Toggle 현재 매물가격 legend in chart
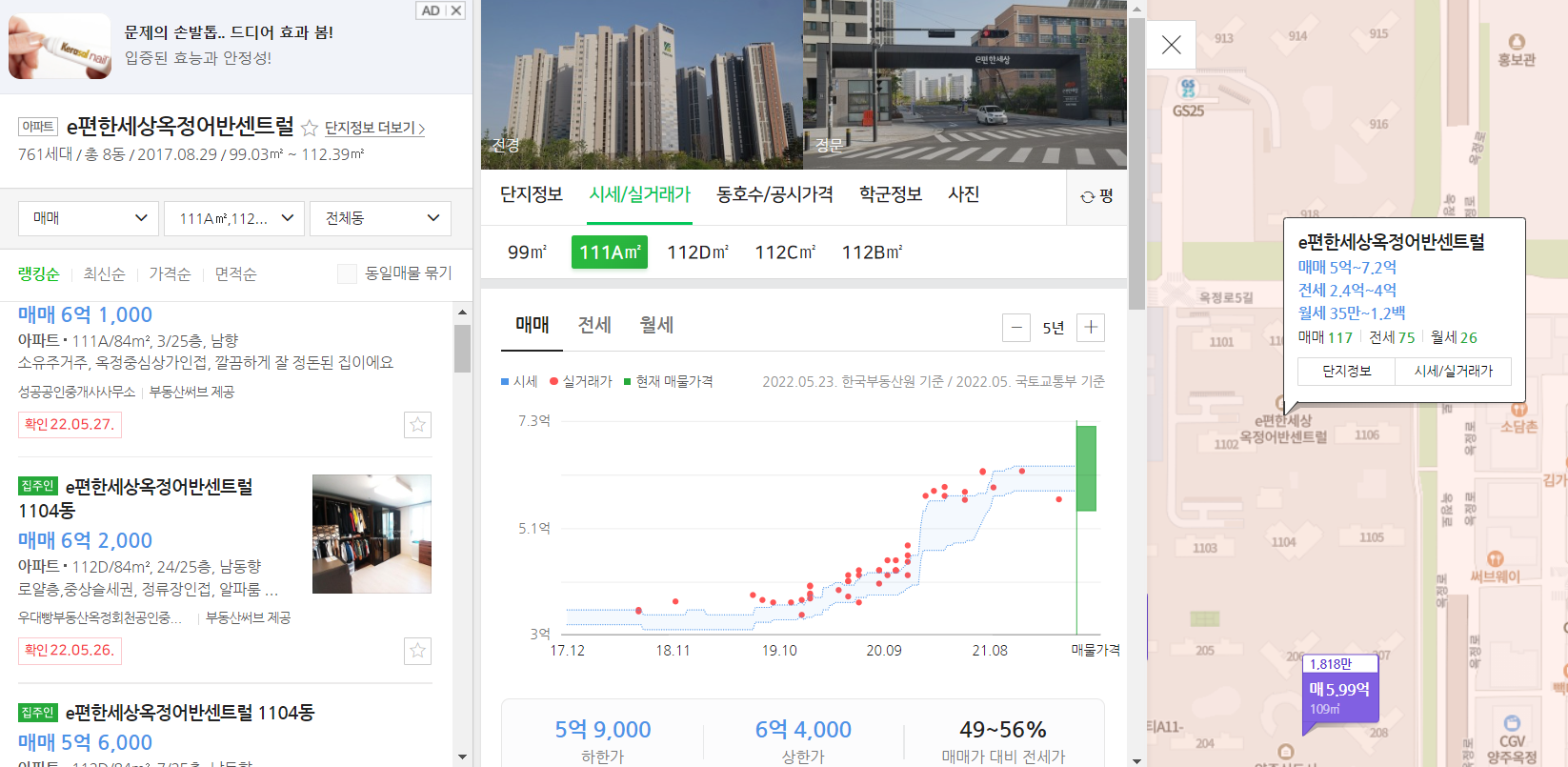The height and width of the screenshot is (767, 1568). coord(669,381)
